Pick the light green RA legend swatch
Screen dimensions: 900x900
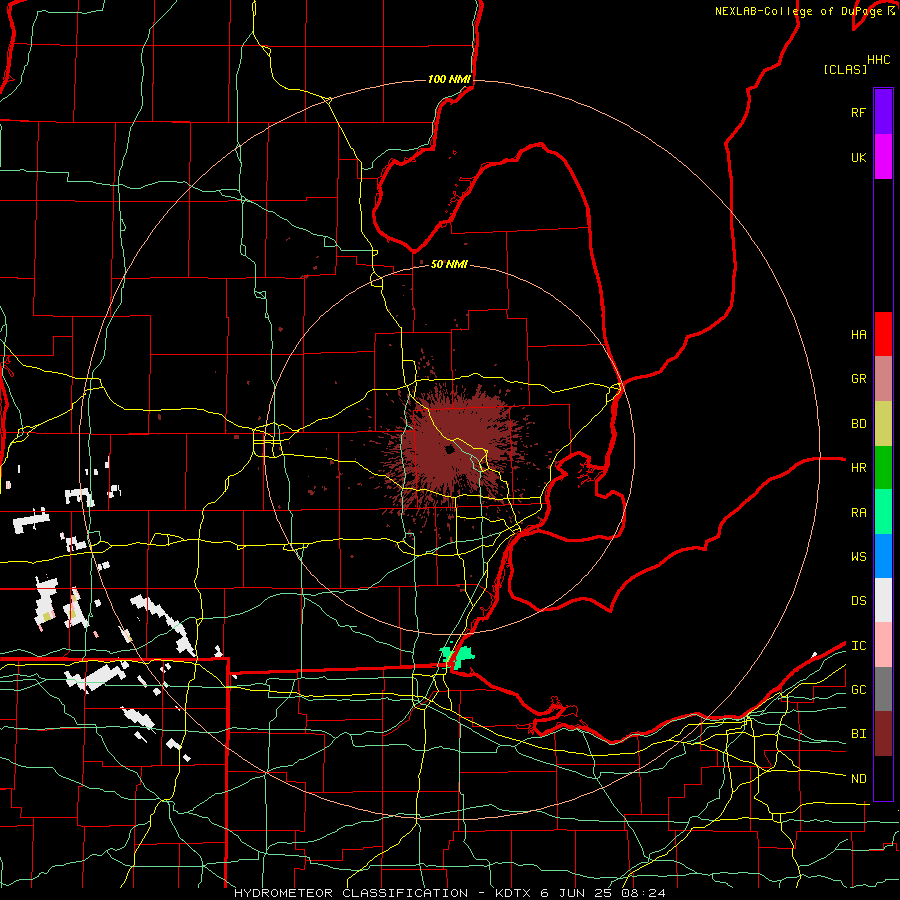click(883, 512)
